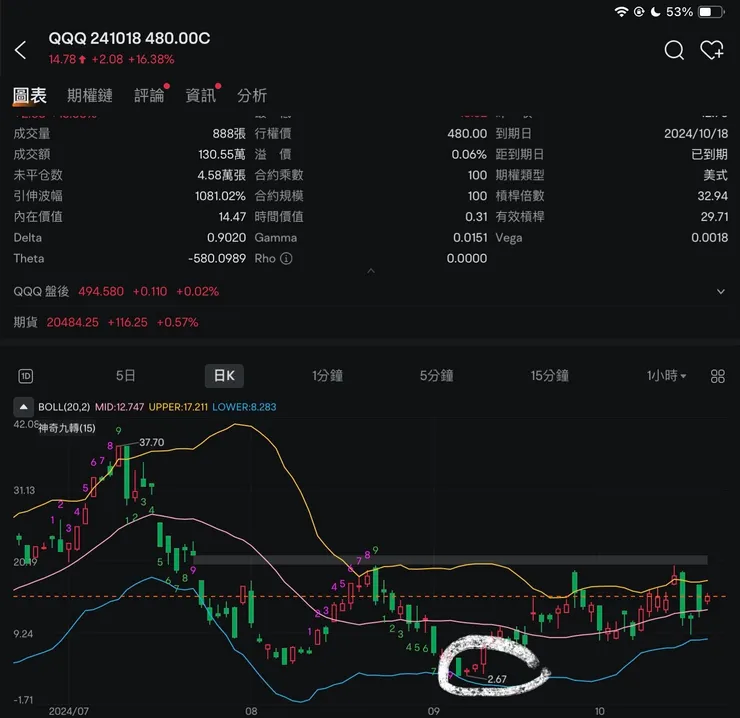Tap the chart y-axis label 31.13
This screenshot has width=740, height=718.
(x=24, y=490)
